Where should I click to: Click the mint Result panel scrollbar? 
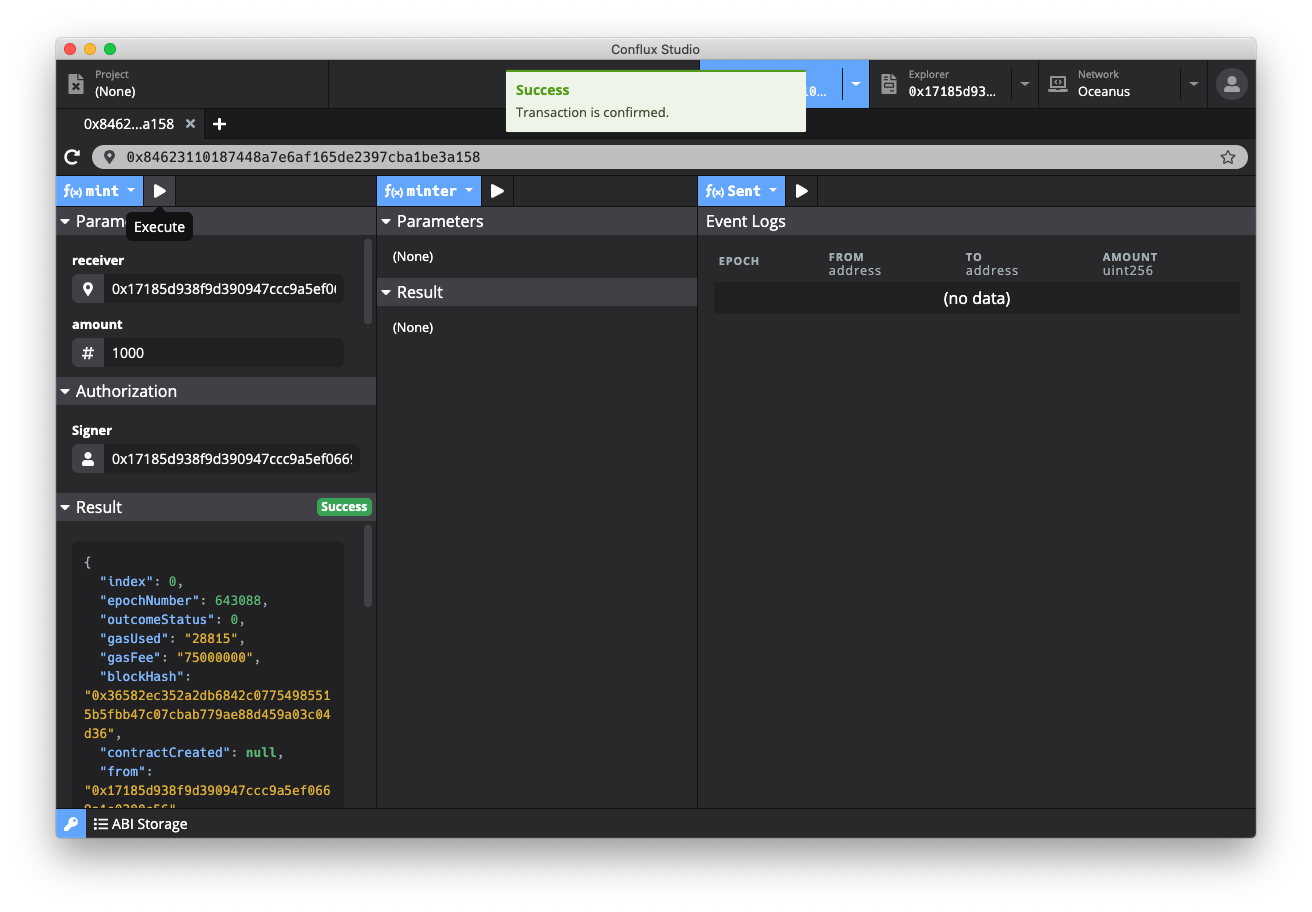368,566
